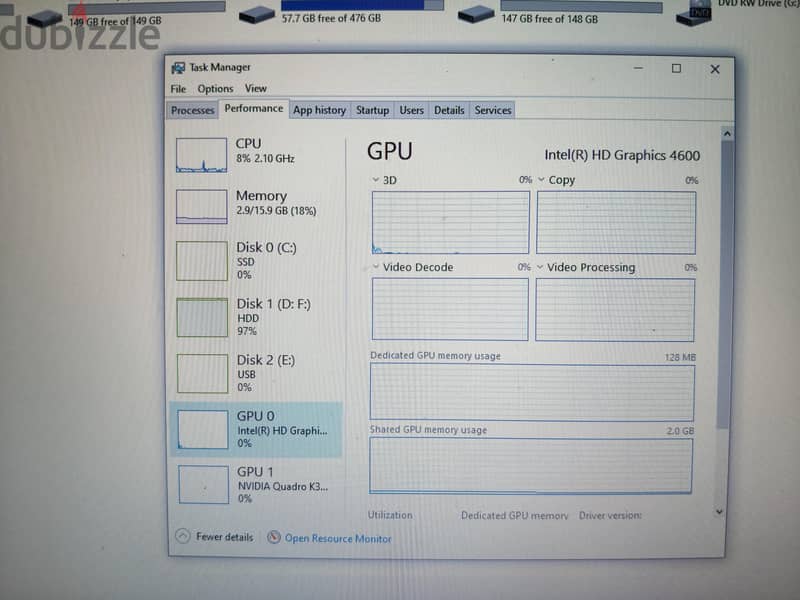Image resolution: width=800 pixels, height=600 pixels.
Task: Select the Performance tab
Action: pyautogui.click(x=254, y=108)
